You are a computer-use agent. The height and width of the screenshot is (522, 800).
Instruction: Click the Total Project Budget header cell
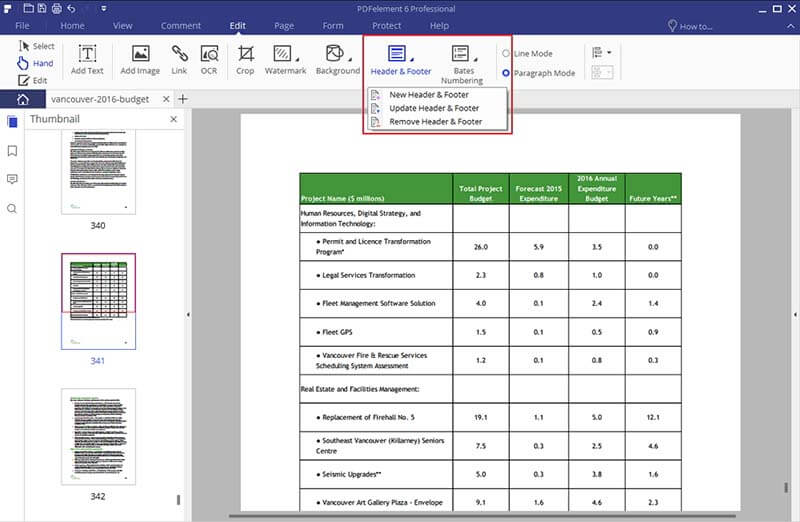coord(481,189)
